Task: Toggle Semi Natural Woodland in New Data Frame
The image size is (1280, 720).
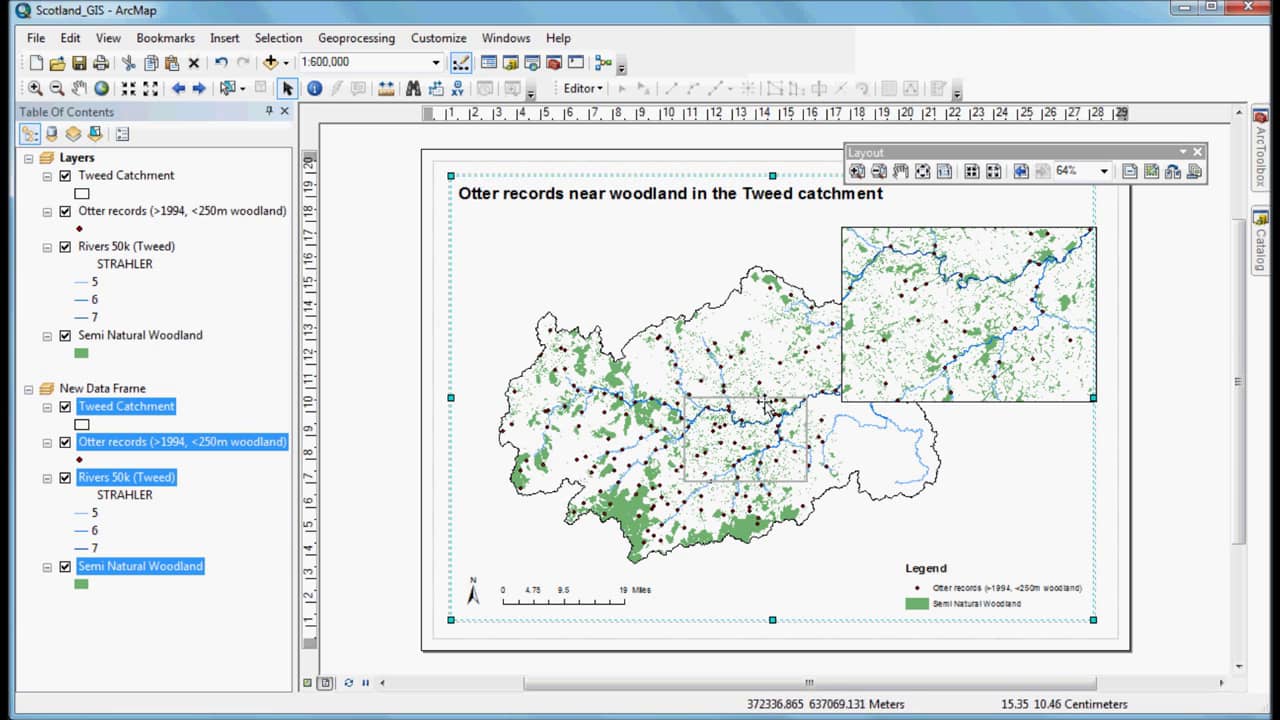Action: click(65, 567)
